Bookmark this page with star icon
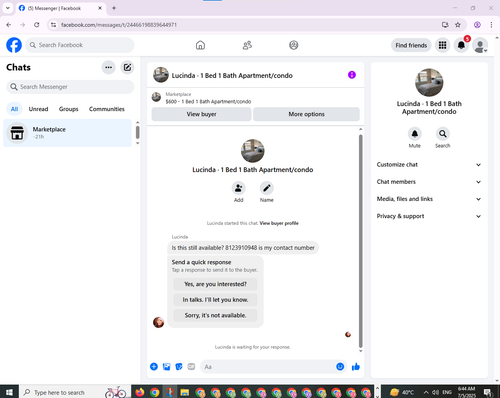The height and width of the screenshot is (398, 500). (x=458, y=25)
